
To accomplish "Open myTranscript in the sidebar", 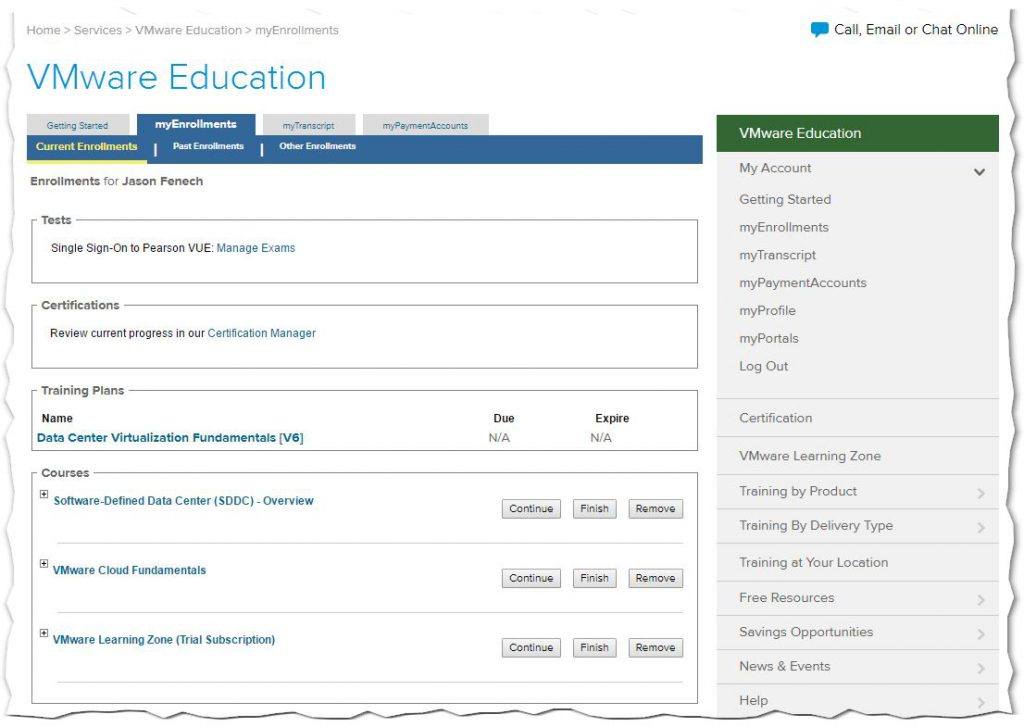I will [777, 255].
